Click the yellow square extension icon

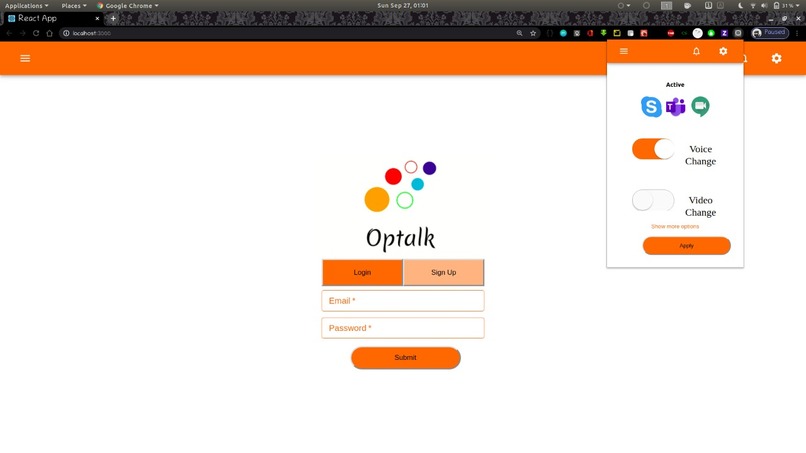(617, 33)
